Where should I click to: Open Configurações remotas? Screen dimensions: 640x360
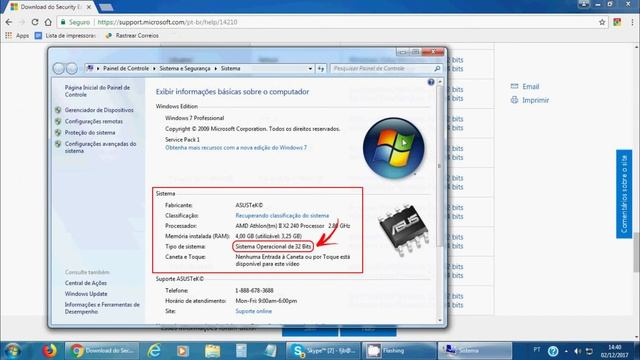coord(93,121)
